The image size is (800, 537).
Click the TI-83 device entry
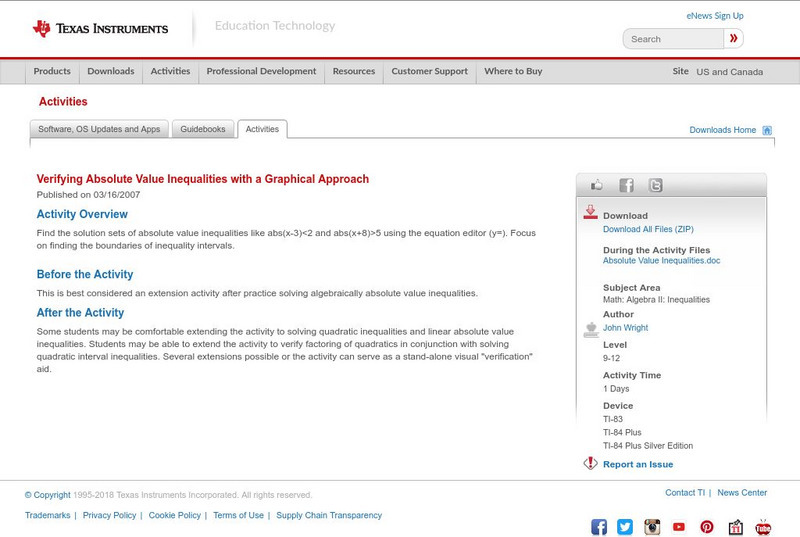pyautogui.click(x=613, y=419)
